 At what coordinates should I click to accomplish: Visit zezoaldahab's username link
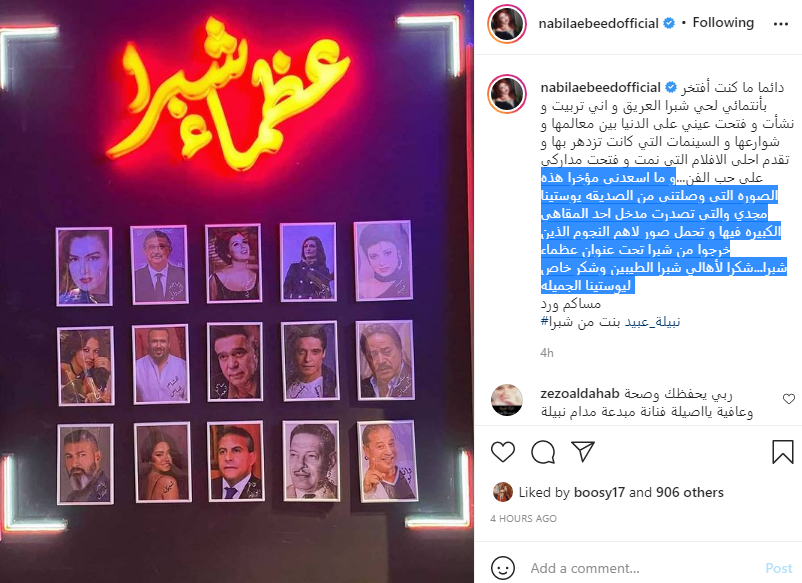580,393
